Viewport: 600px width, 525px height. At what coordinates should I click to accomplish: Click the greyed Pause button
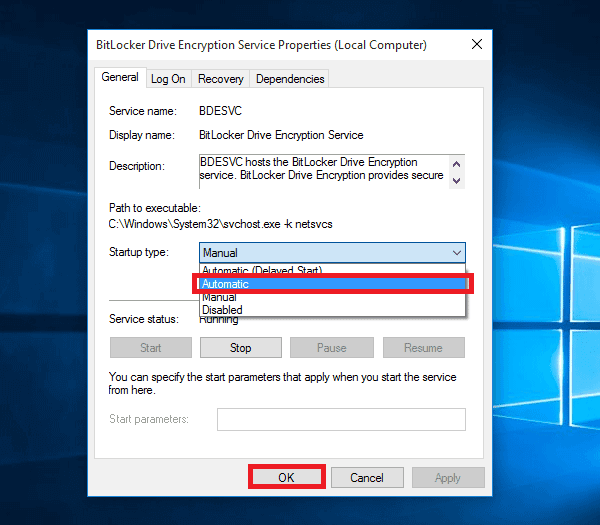[332, 347]
